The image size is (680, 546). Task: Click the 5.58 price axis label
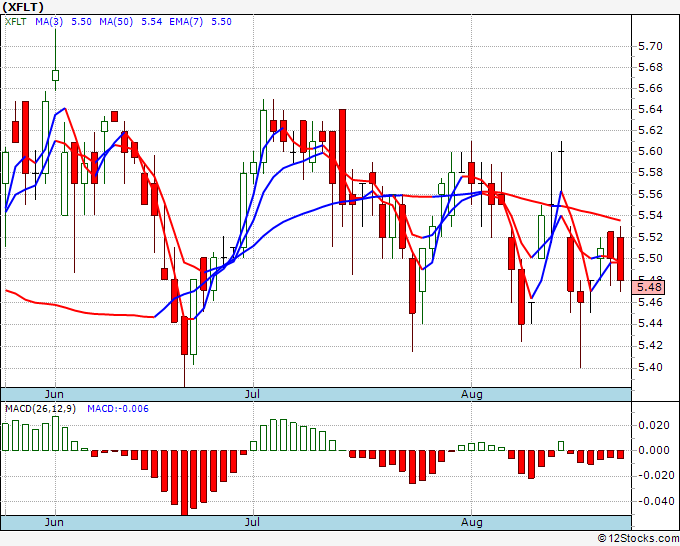pos(651,173)
